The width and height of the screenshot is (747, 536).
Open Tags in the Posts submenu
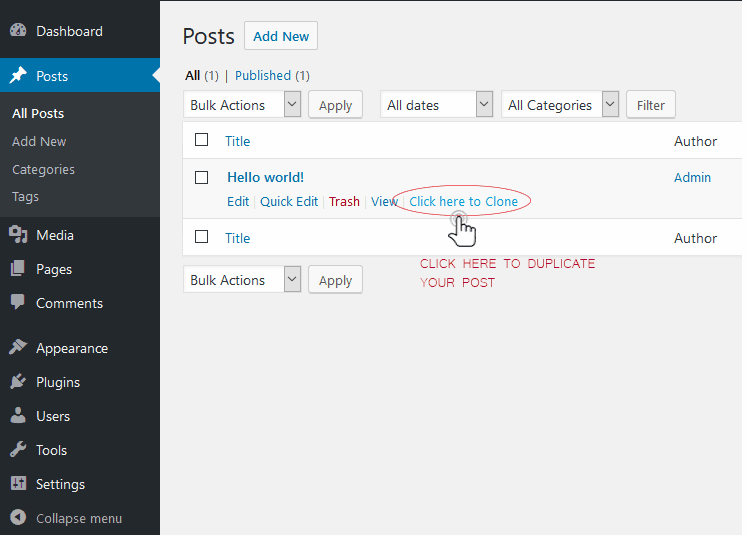(x=25, y=197)
